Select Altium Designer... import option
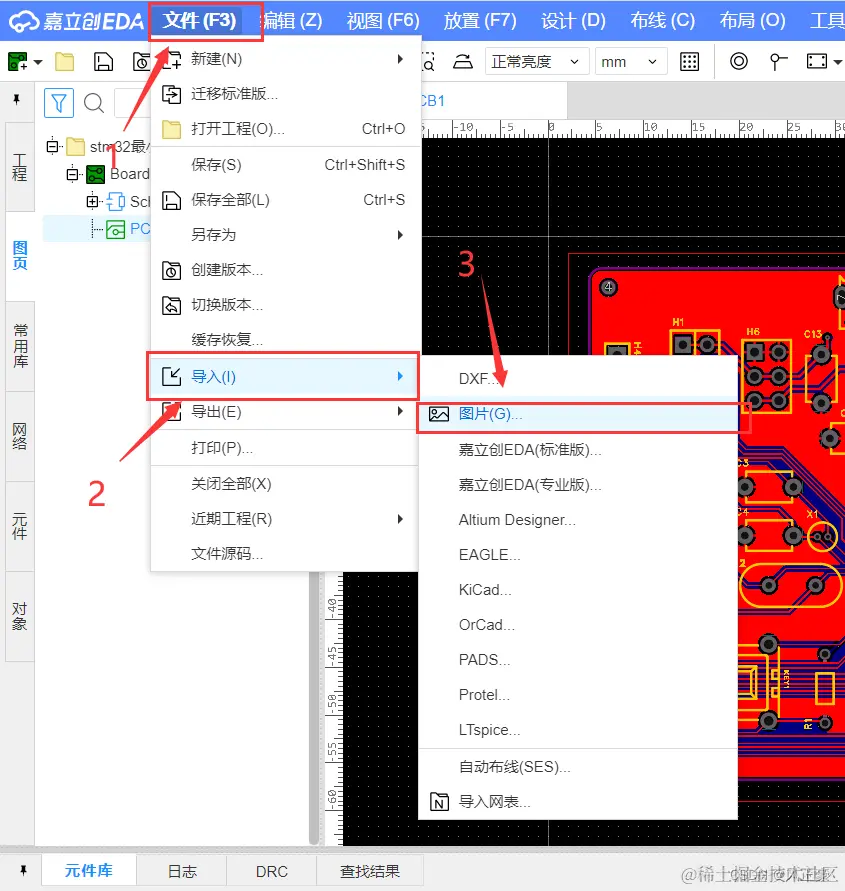Viewport: 845px width, 891px height. pos(578,519)
